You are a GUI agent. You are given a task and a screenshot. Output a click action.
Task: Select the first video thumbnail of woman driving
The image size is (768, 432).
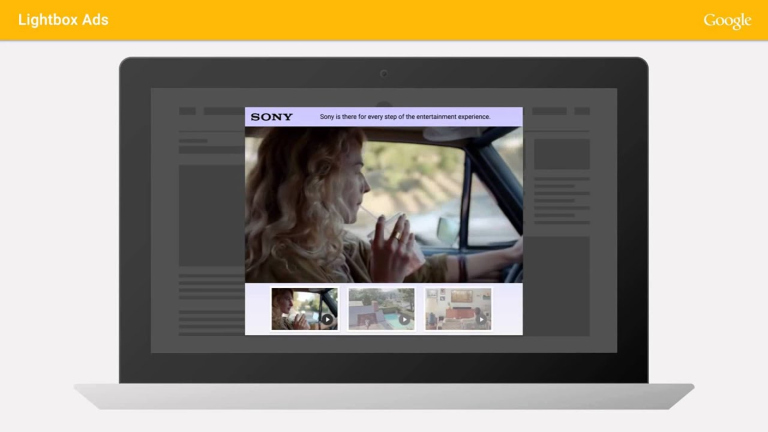click(305, 308)
